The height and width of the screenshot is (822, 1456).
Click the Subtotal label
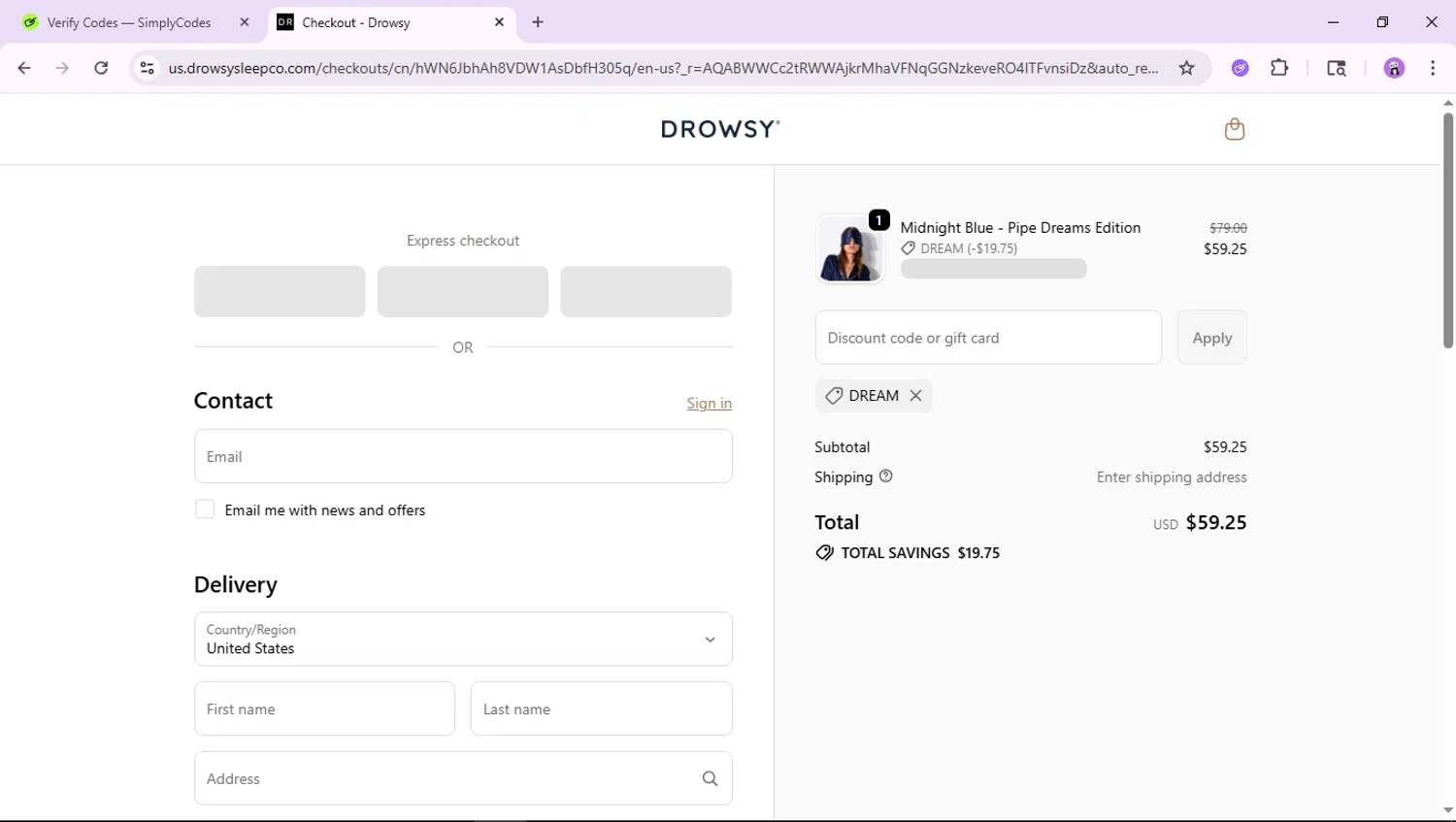click(842, 446)
